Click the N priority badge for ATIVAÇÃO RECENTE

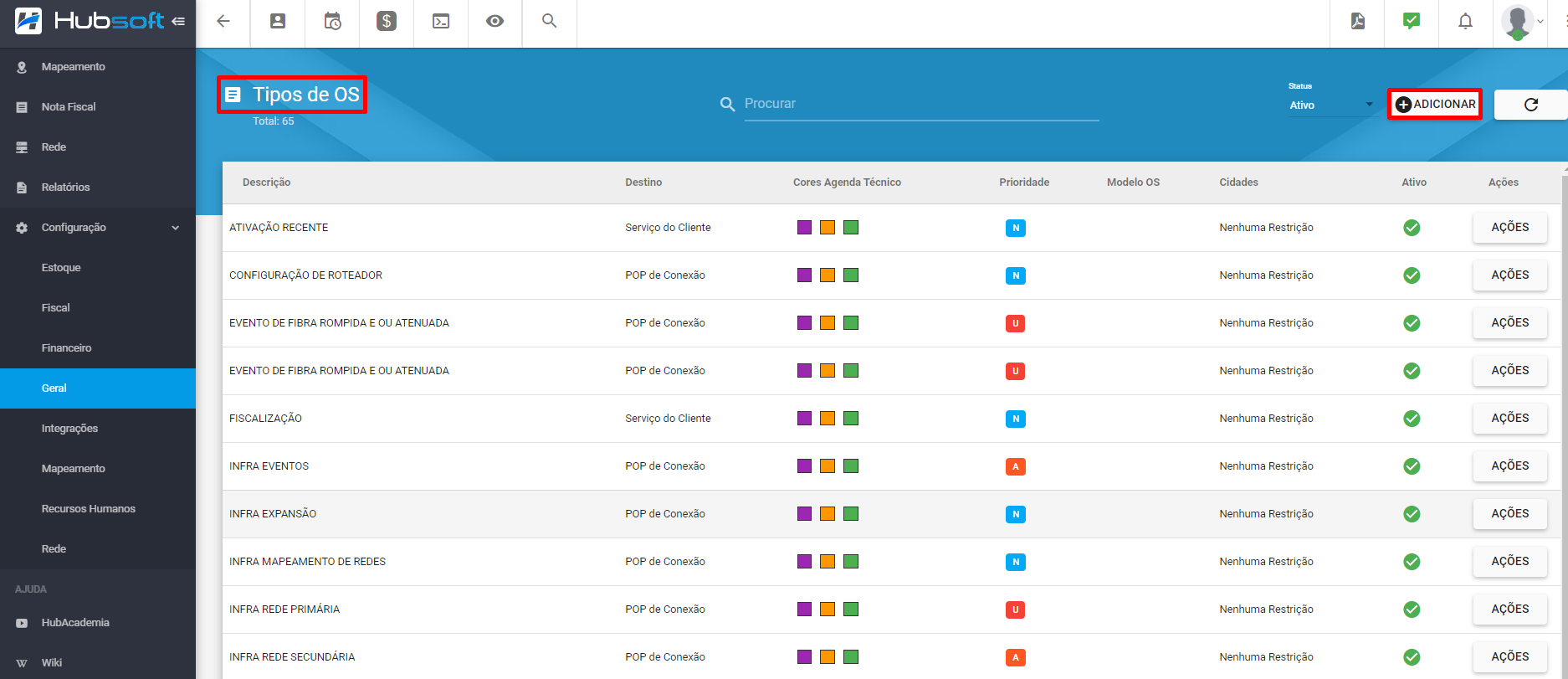click(x=1015, y=228)
